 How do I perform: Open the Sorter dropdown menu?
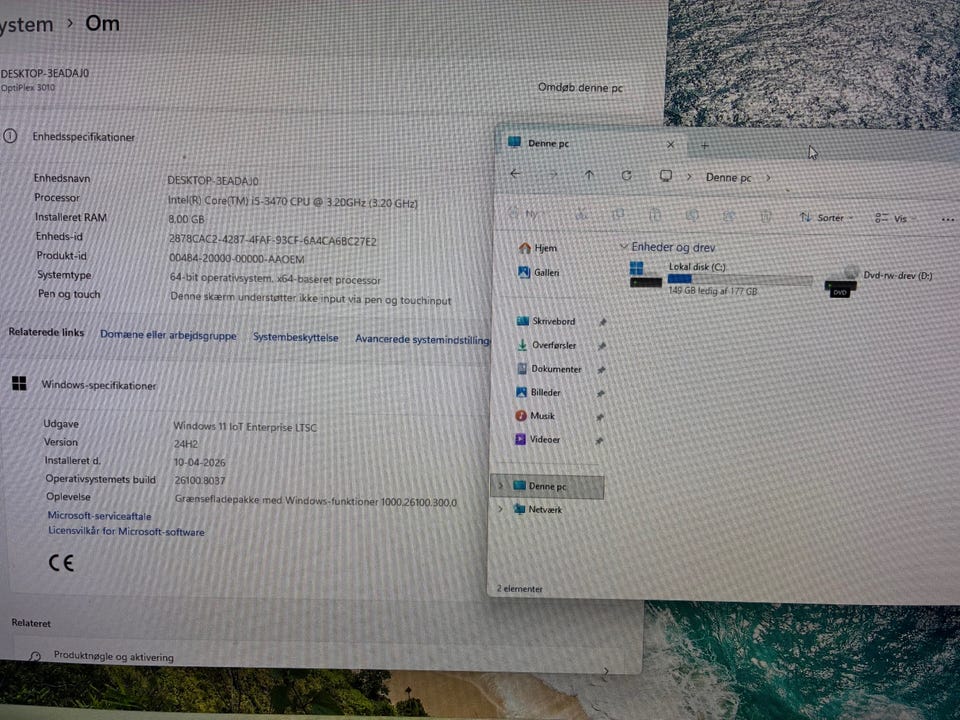(827, 217)
